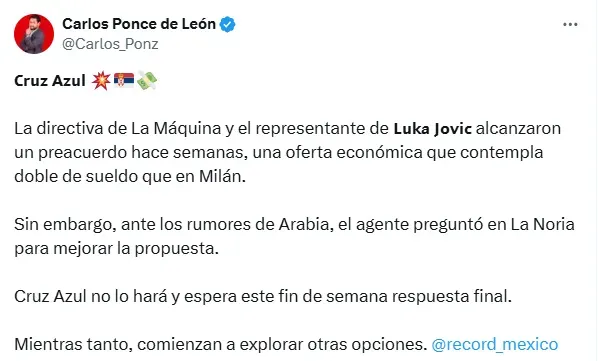Open the @Carlos_Ponz handle
This screenshot has height=361, width=598.
(x=110, y=44)
